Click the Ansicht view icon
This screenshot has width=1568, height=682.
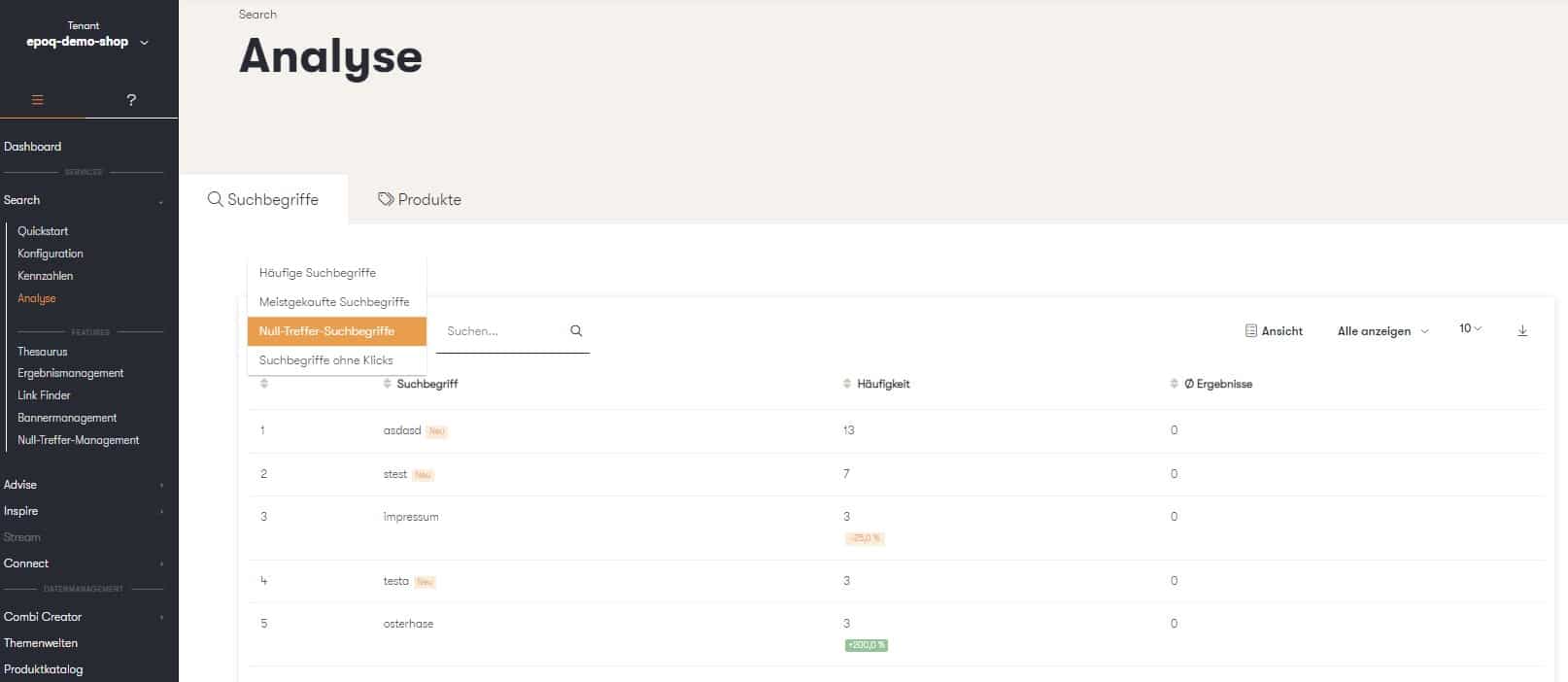pos(1251,331)
